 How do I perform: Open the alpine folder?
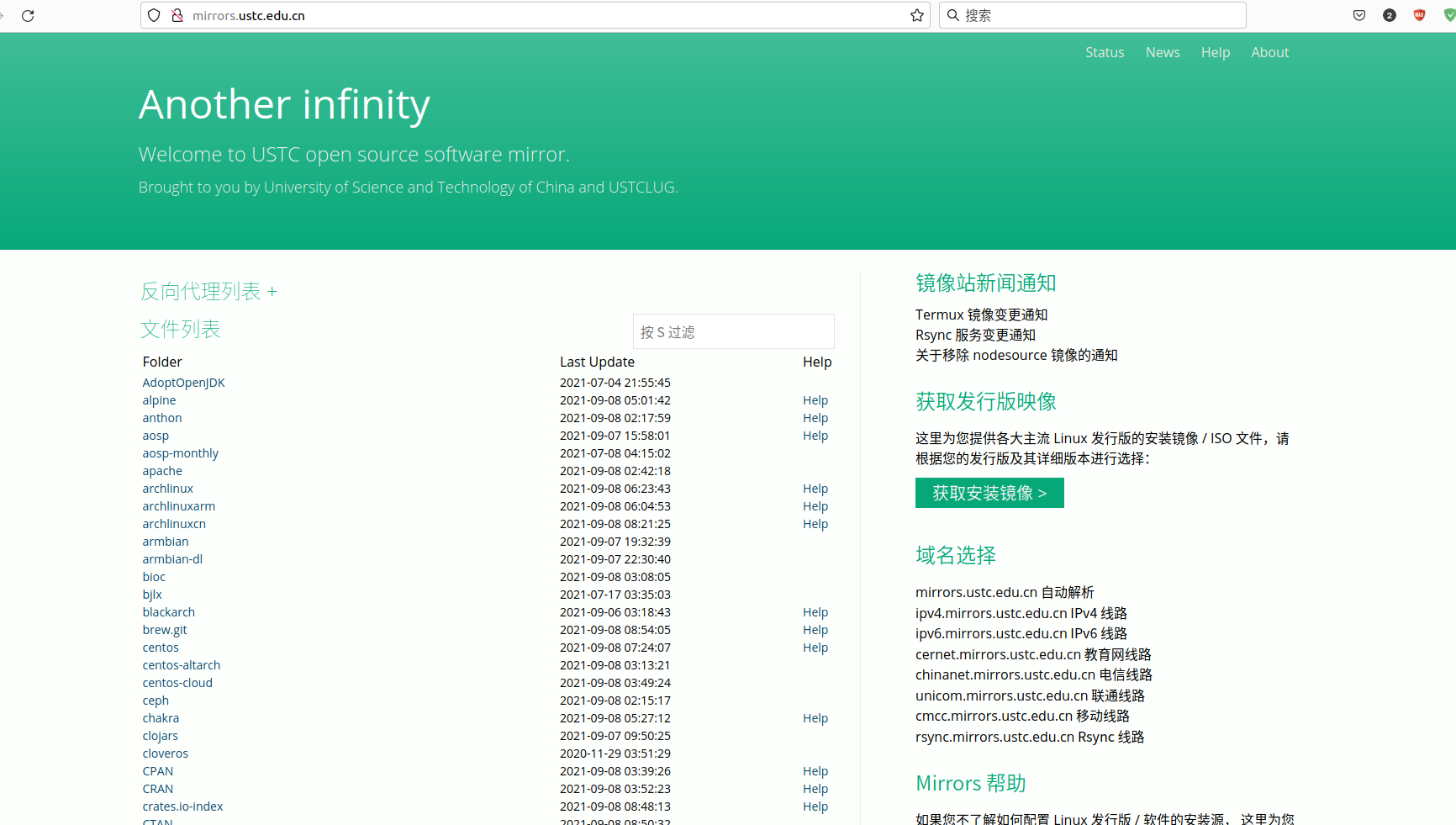[159, 400]
